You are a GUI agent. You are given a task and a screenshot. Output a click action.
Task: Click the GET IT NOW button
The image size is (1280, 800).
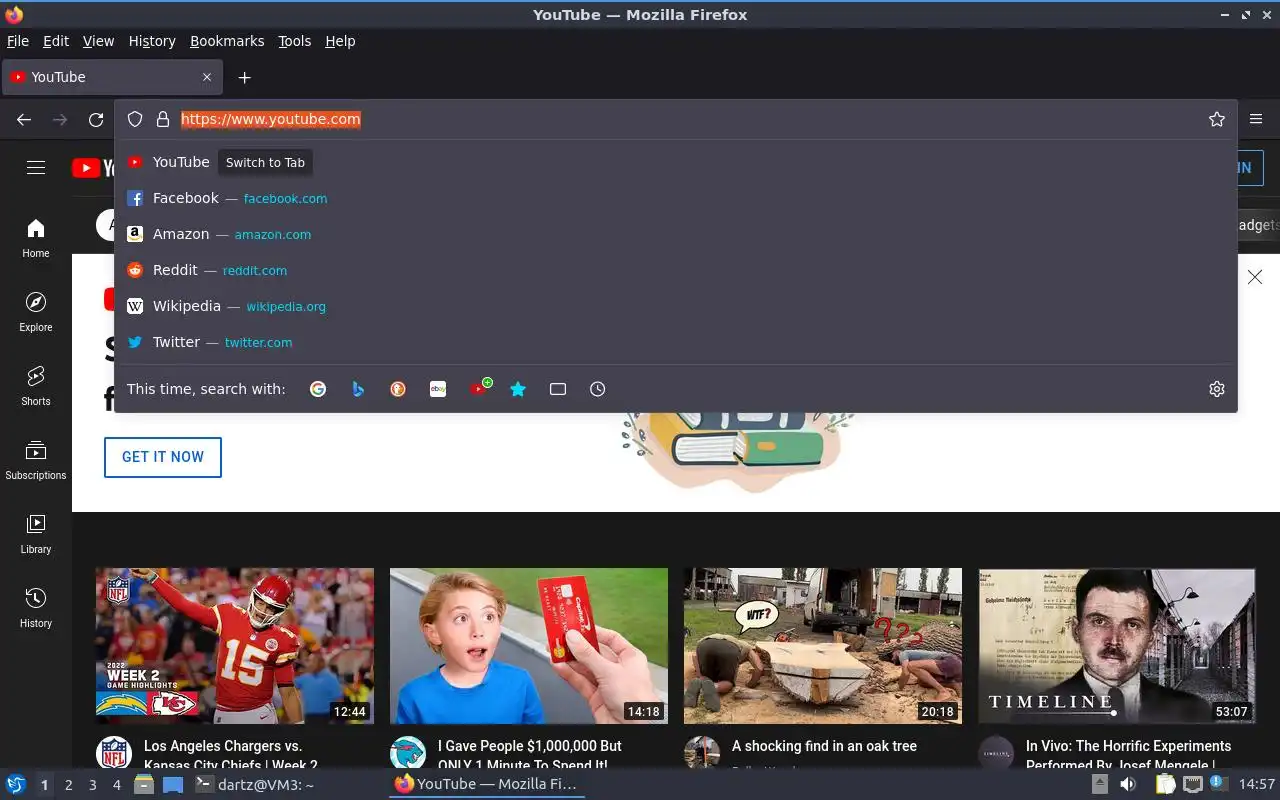point(163,457)
